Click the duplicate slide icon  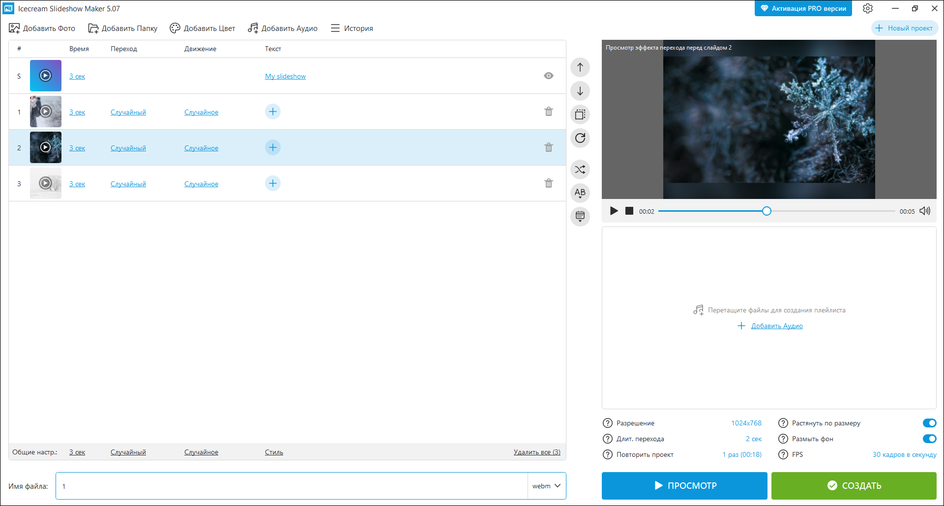(x=580, y=114)
